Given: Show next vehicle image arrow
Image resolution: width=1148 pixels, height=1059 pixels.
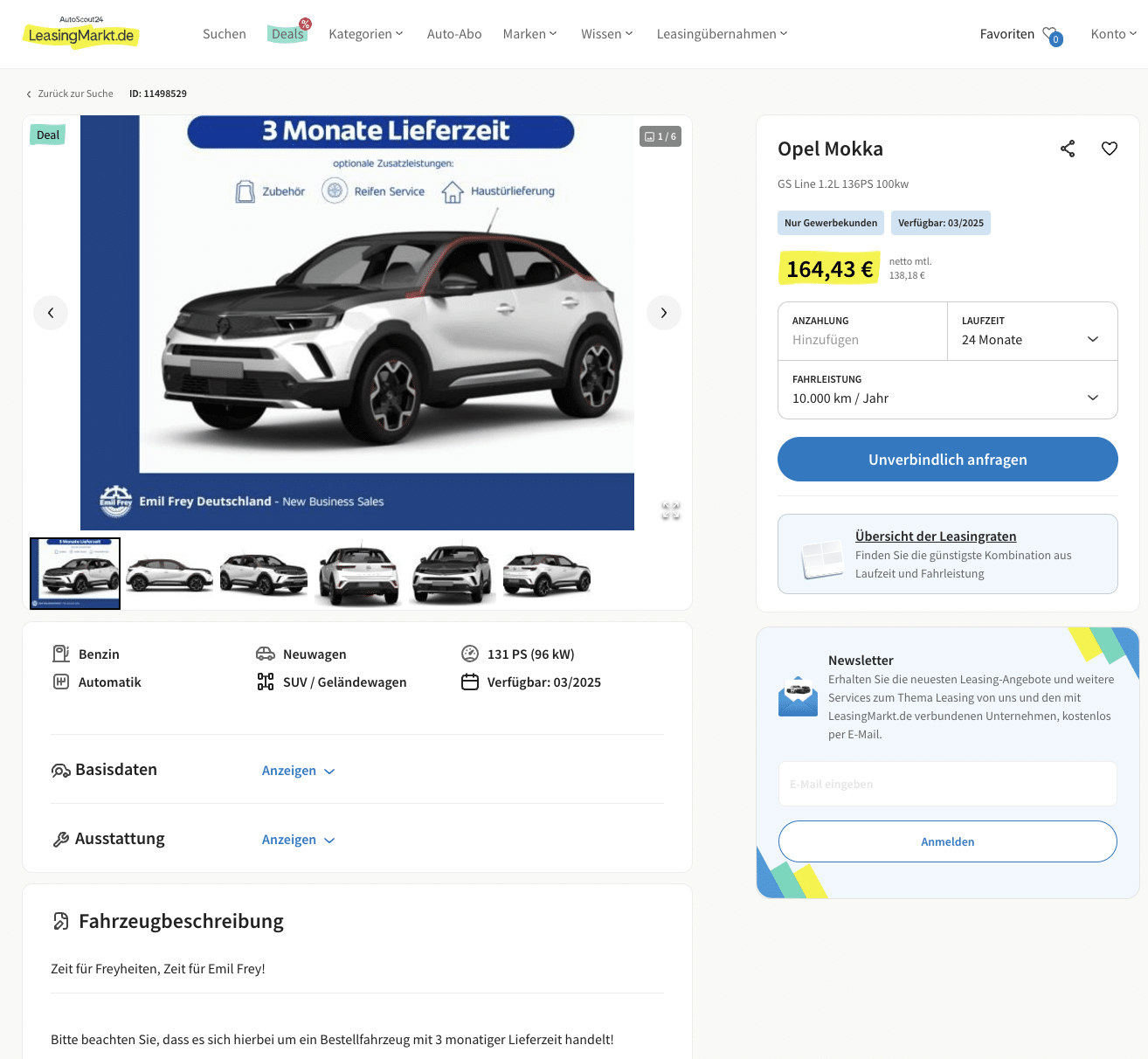Looking at the screenshot, I should click(664, 313).
